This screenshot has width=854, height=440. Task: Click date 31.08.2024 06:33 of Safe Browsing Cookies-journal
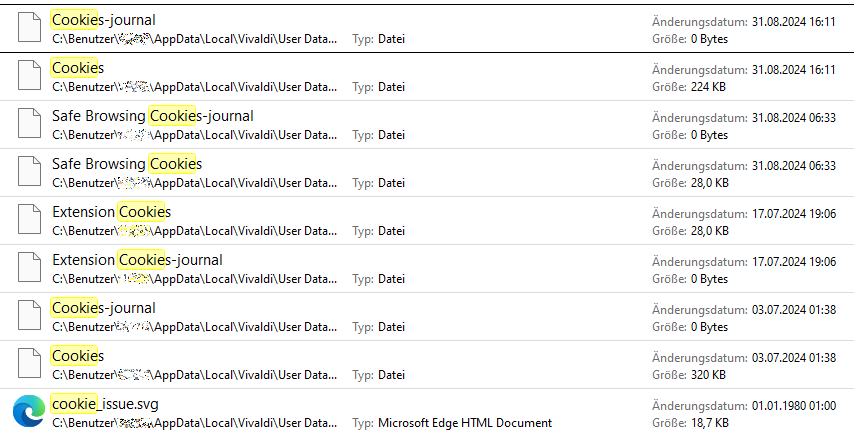tap(794, 118)
